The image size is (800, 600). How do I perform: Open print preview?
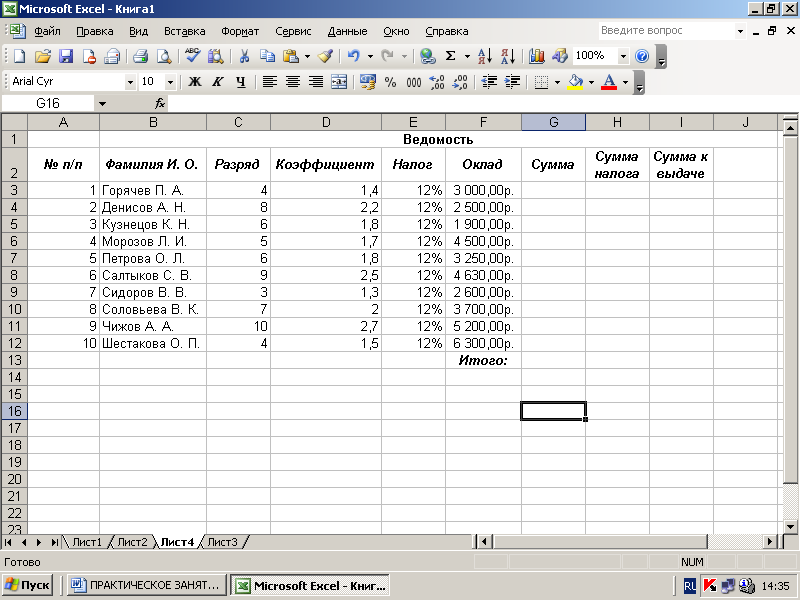click(x=164, y=56)
